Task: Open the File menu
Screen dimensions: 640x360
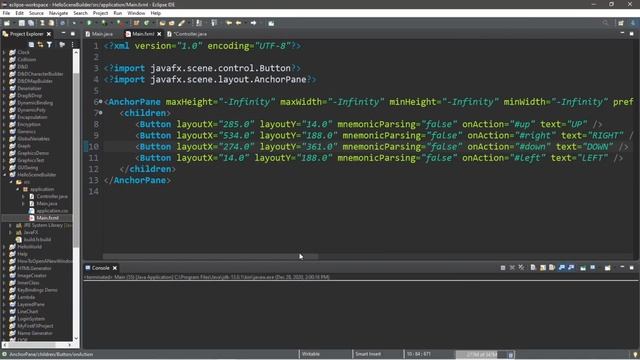Action: tap(6, 13)
